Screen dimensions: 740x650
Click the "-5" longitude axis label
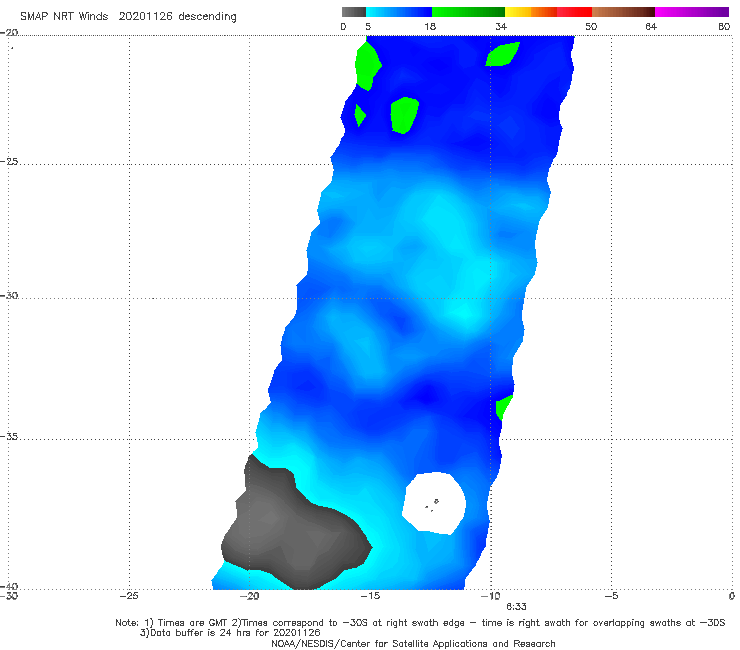[611, 596]
